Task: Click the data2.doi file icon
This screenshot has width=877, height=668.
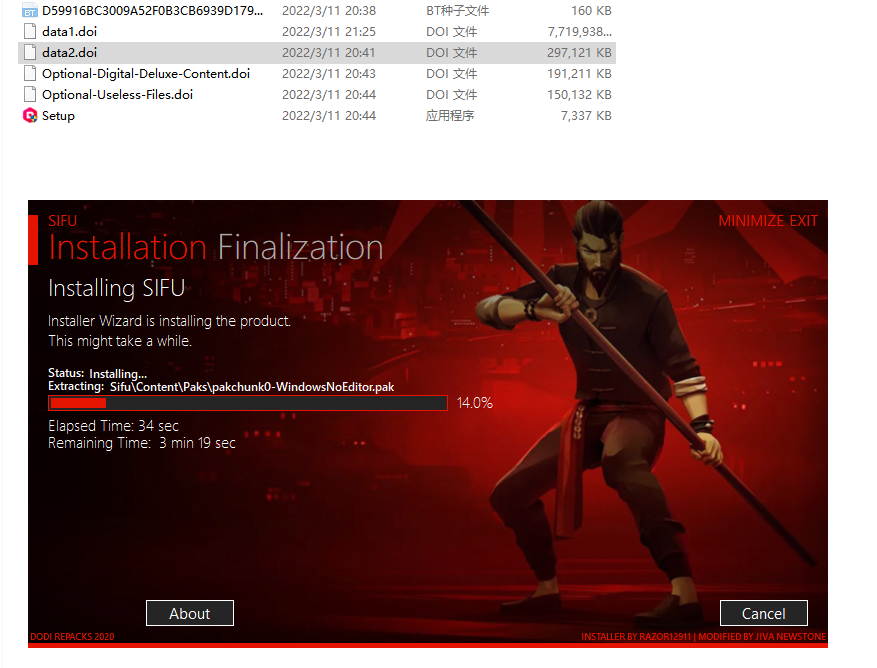Action: coord(30,53)
